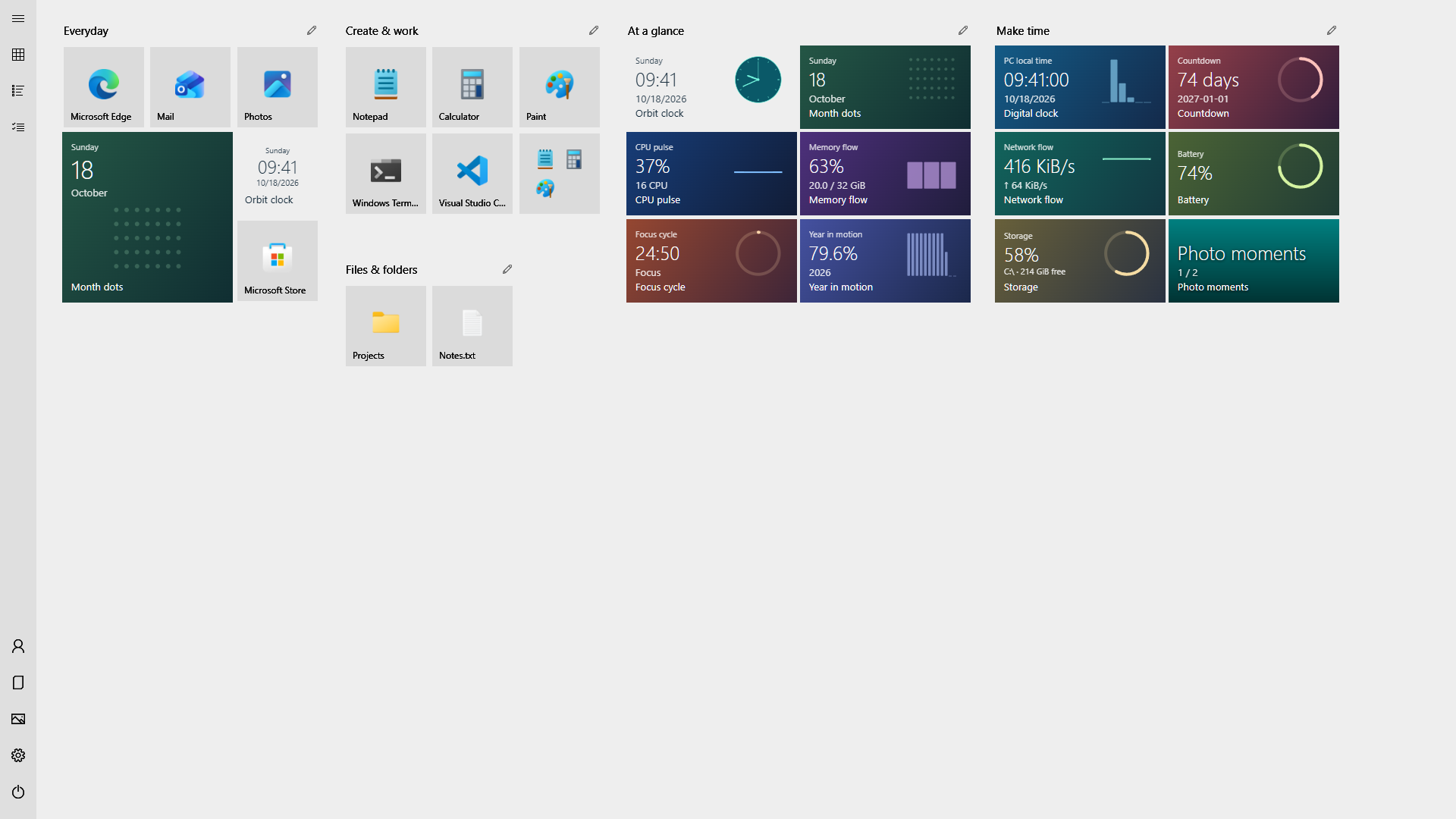
Task: Open the Year in motion tile
Action: [x=885, y=261]
